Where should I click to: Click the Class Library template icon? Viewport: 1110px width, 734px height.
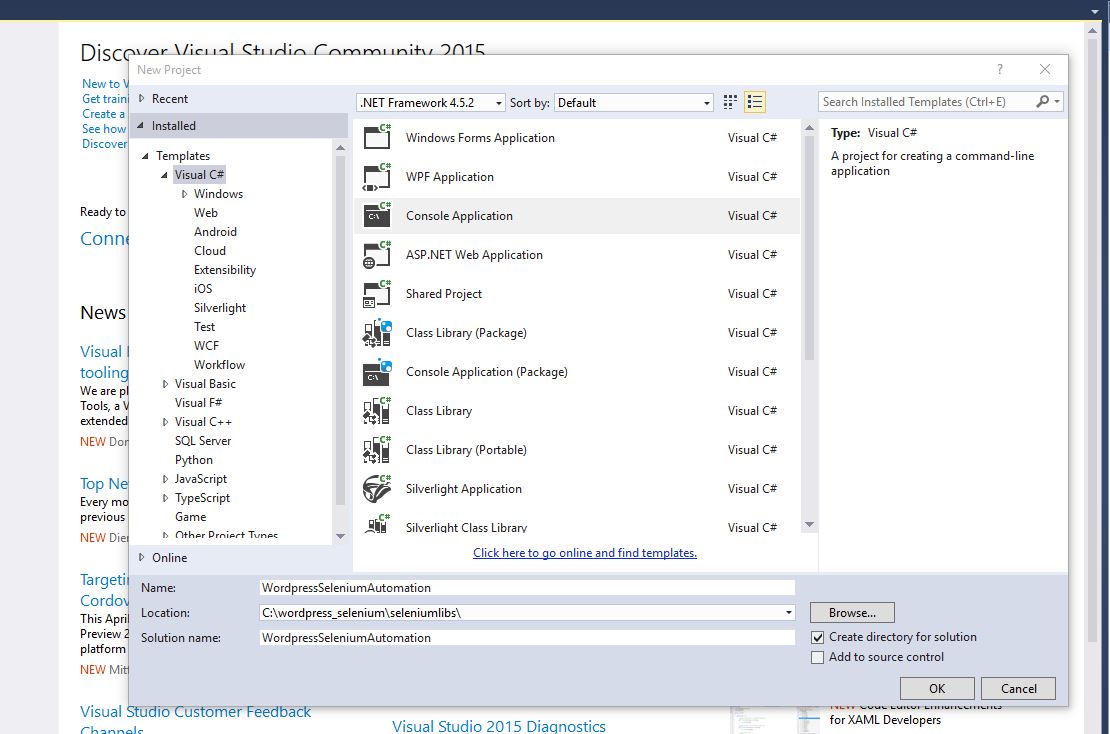377,411
